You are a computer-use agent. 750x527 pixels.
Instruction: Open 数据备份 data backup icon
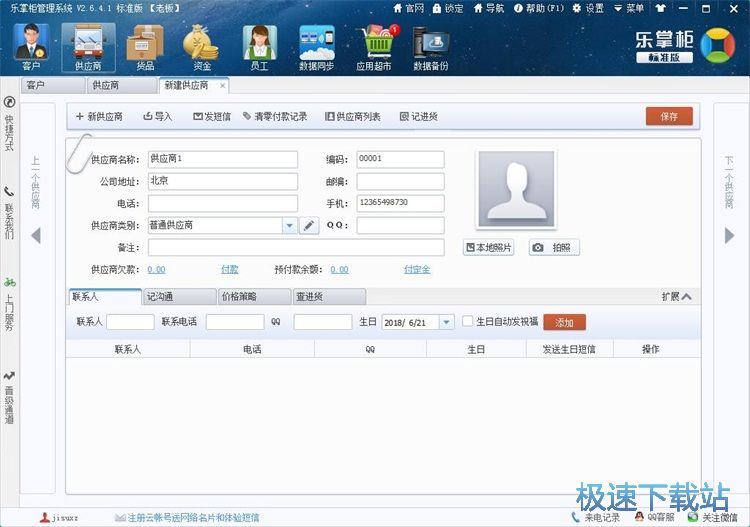[430, 47]
